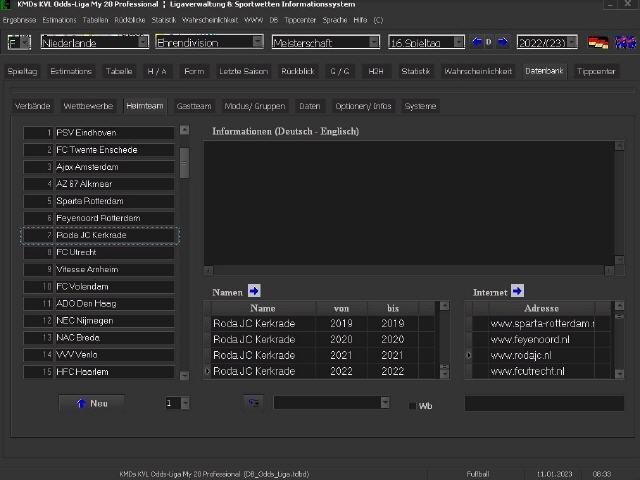Image resolution: width=640 pixels, height=480 pixels.
Task: Open the Hilfe menu
Action: (x=360, y=20)
